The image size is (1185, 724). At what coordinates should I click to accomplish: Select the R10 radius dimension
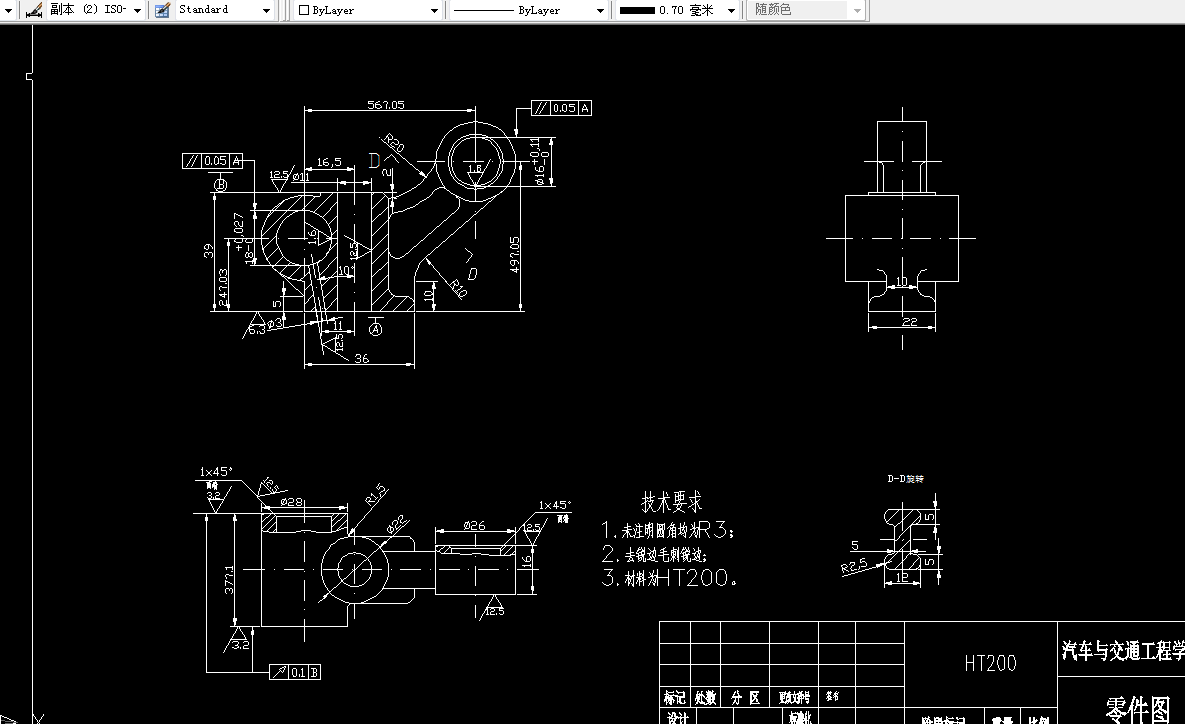[x=458, y=288]
